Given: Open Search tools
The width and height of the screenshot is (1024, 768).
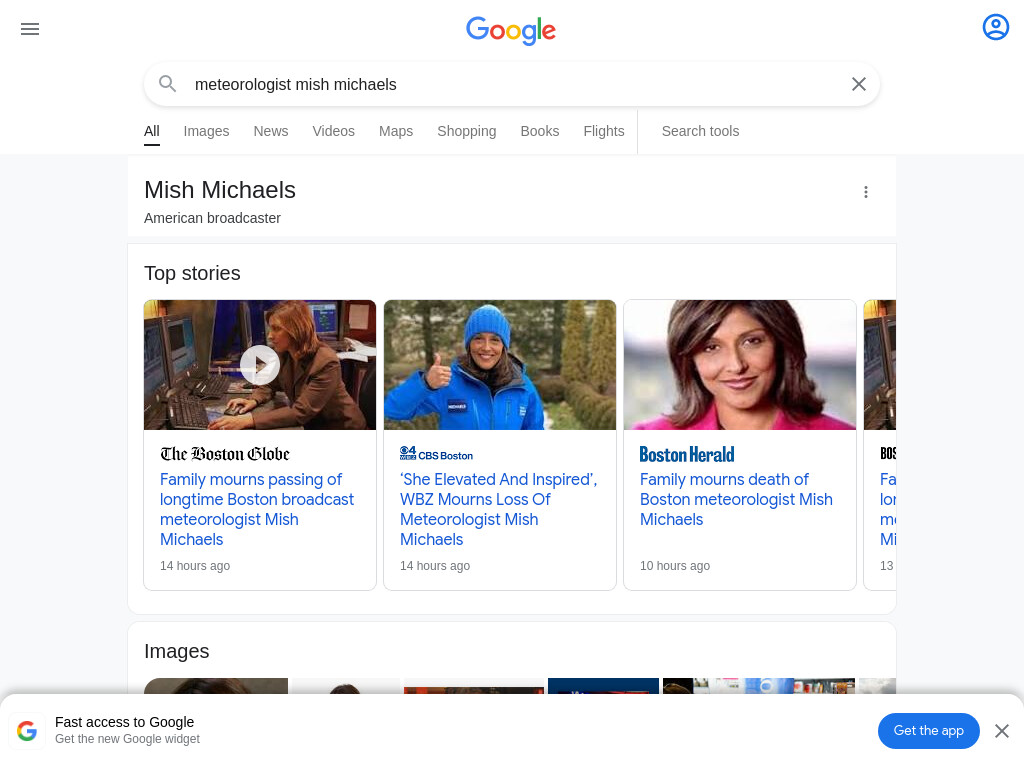Looking at the screenshot, I should click(x=700, y=131).
